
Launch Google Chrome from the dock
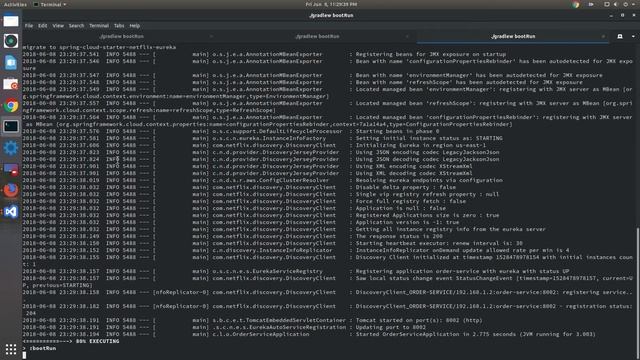(x=11, y=106)
